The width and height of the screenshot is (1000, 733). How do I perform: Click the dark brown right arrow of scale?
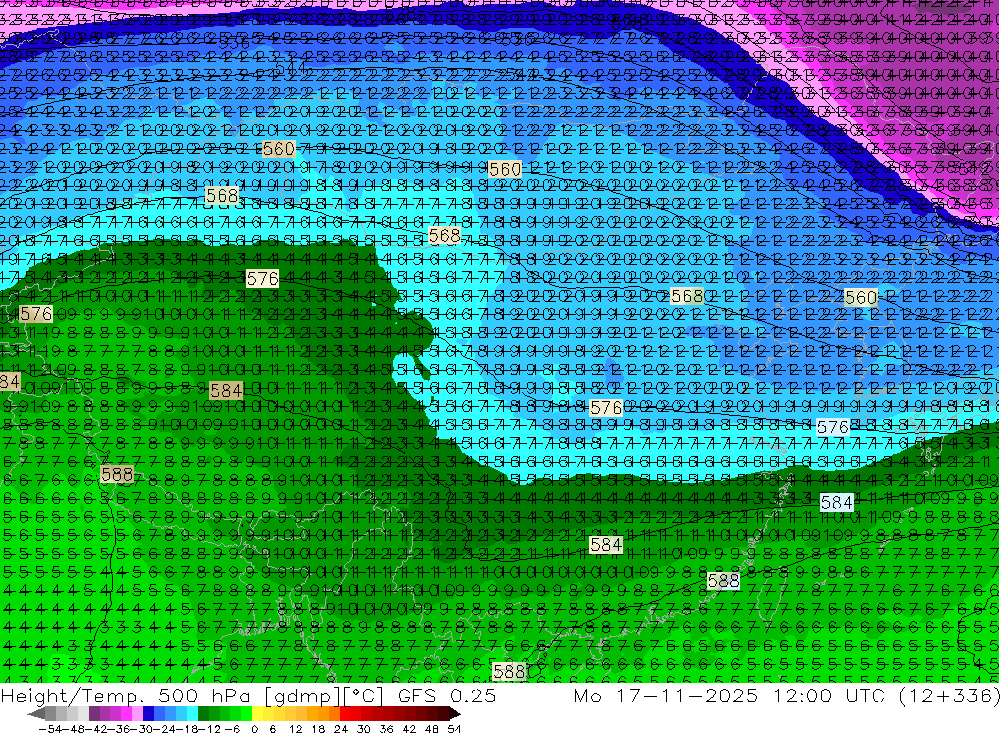[455, 714]
